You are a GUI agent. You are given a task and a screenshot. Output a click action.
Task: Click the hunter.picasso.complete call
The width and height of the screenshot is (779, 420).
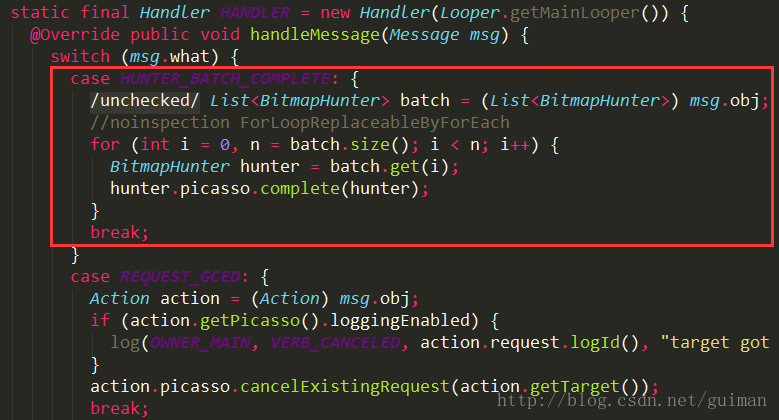(264, 188)
